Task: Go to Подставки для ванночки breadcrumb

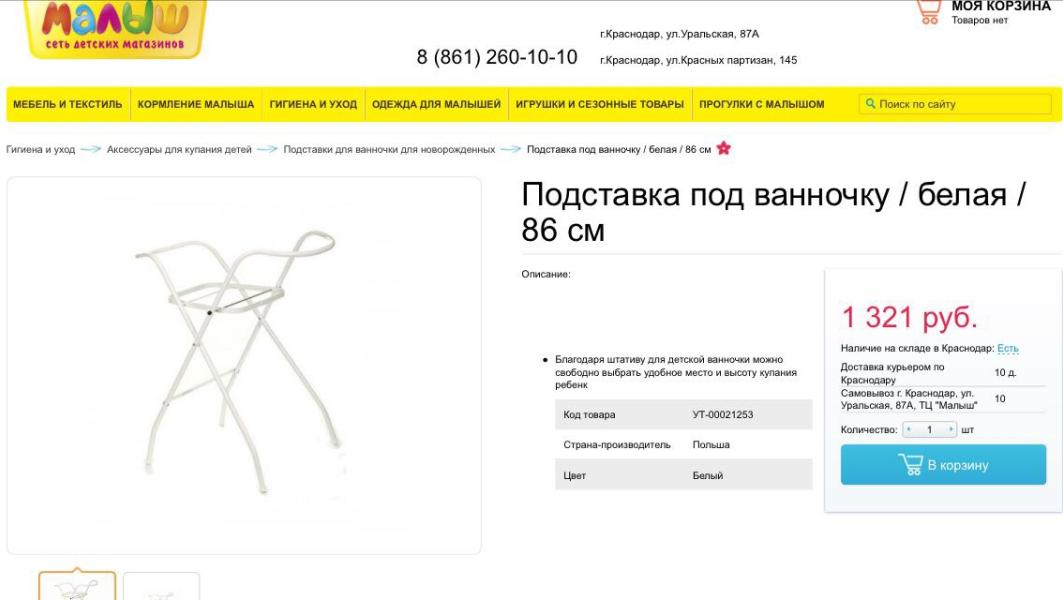Action: (389, 149)
